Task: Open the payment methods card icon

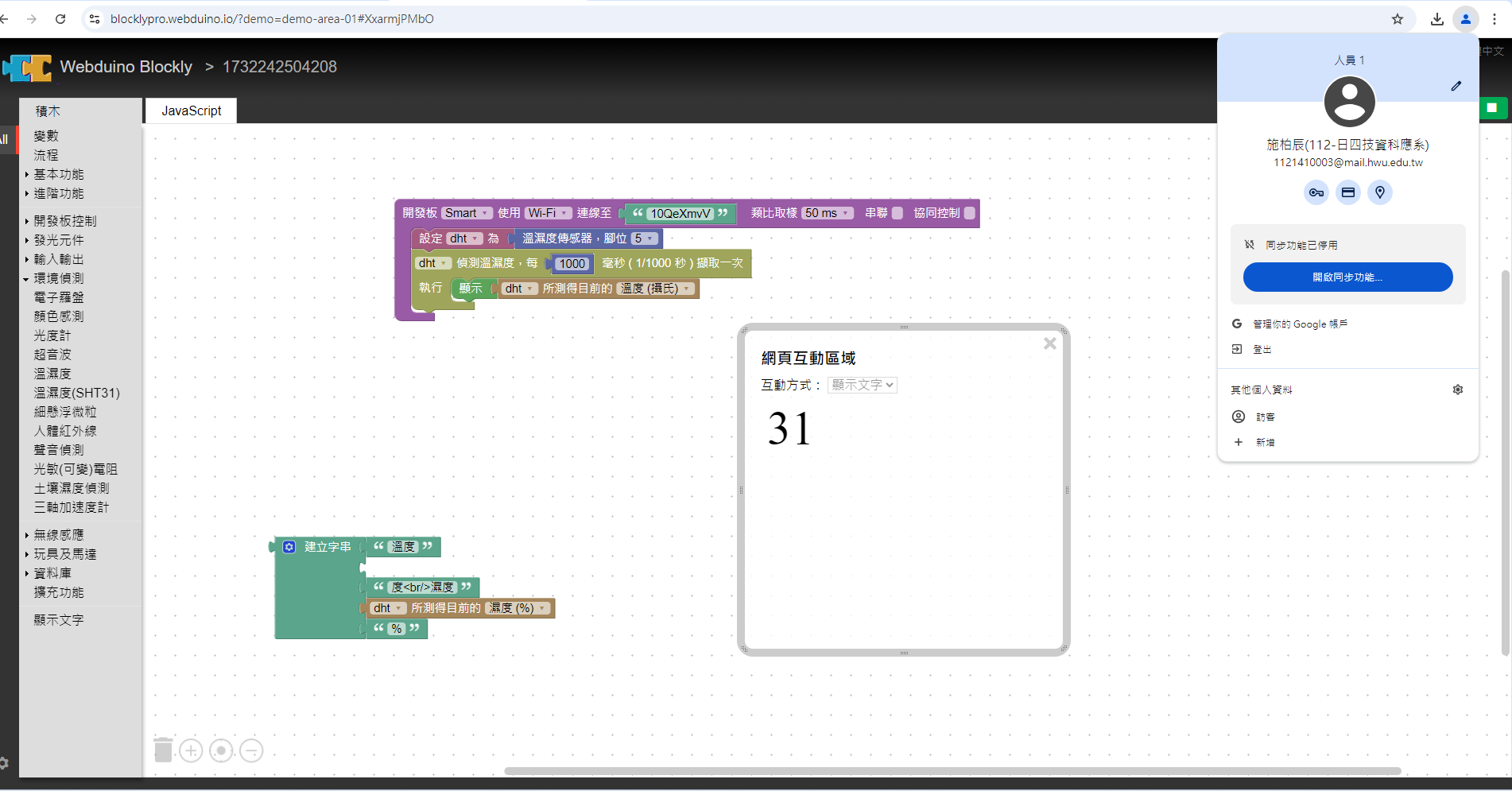Action: click(x=1348, y=192)
